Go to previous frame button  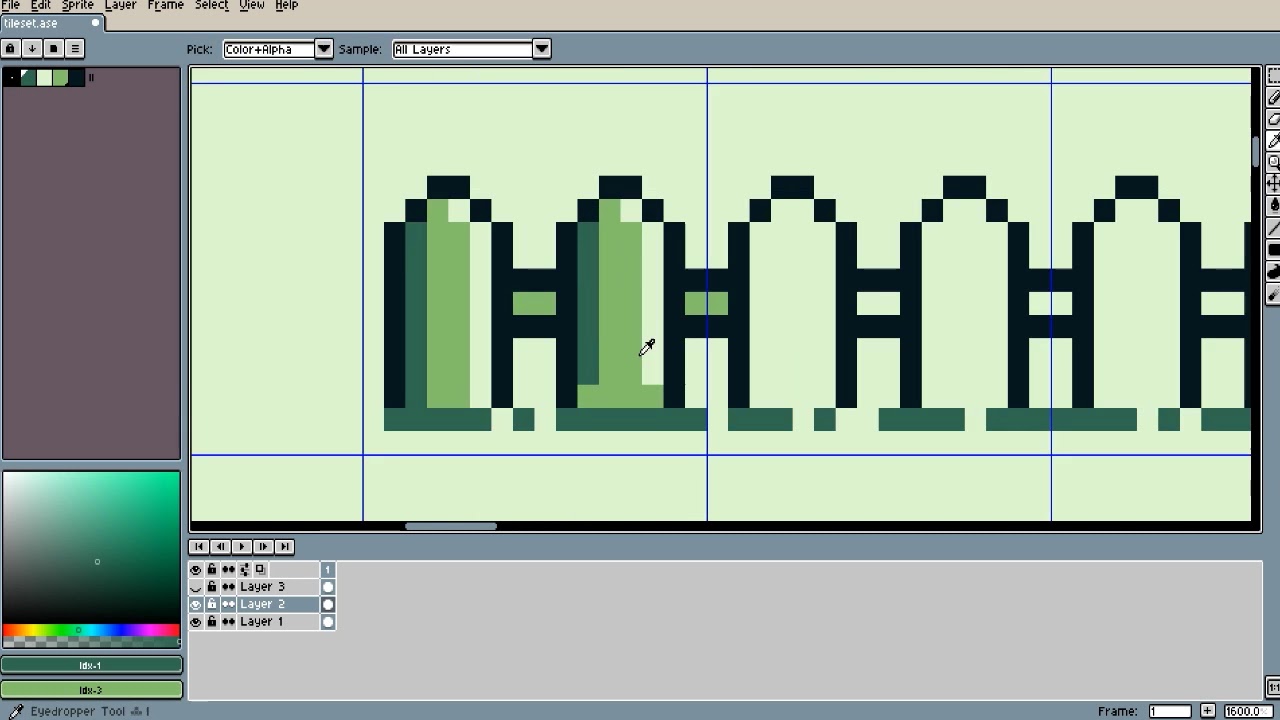(x=220, y=546)
